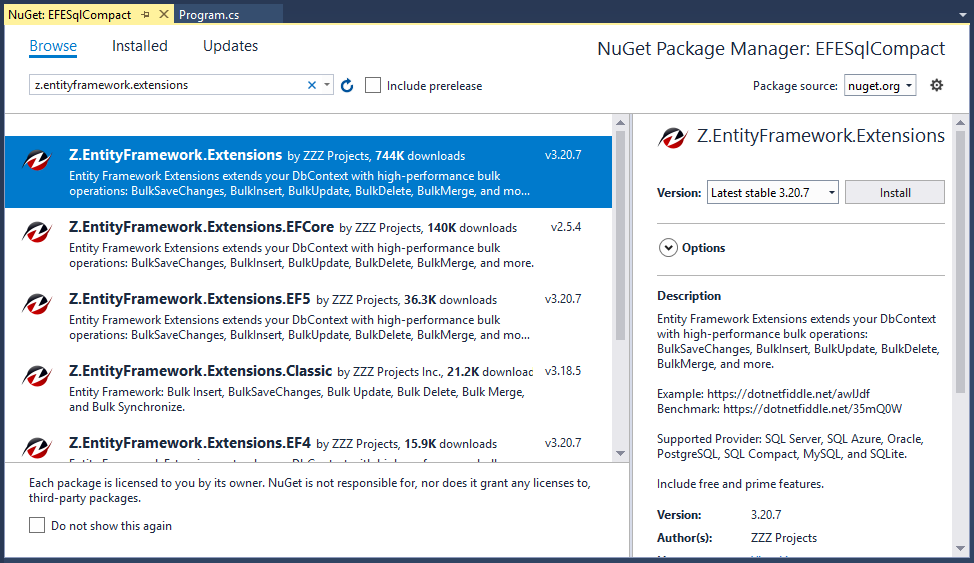This screenshot has height=563, width=974.
Task: Open NuGet settings gear icon
Action: pyautogui.click(x=937, y=85)
